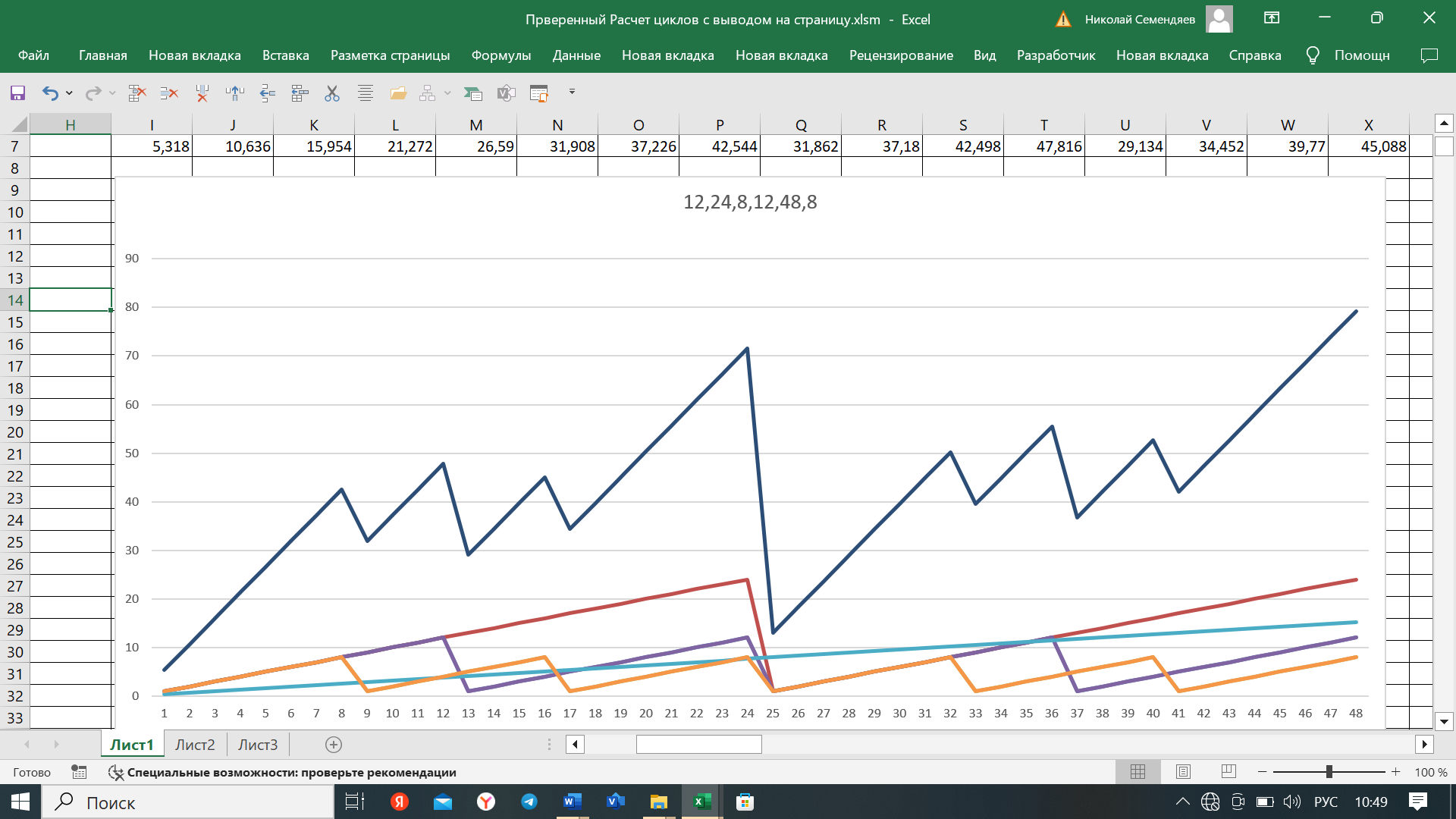The height and width of the screenshot is (819, 1456).
Task: Open the Файл menu tab
Action: click(33, 55)
